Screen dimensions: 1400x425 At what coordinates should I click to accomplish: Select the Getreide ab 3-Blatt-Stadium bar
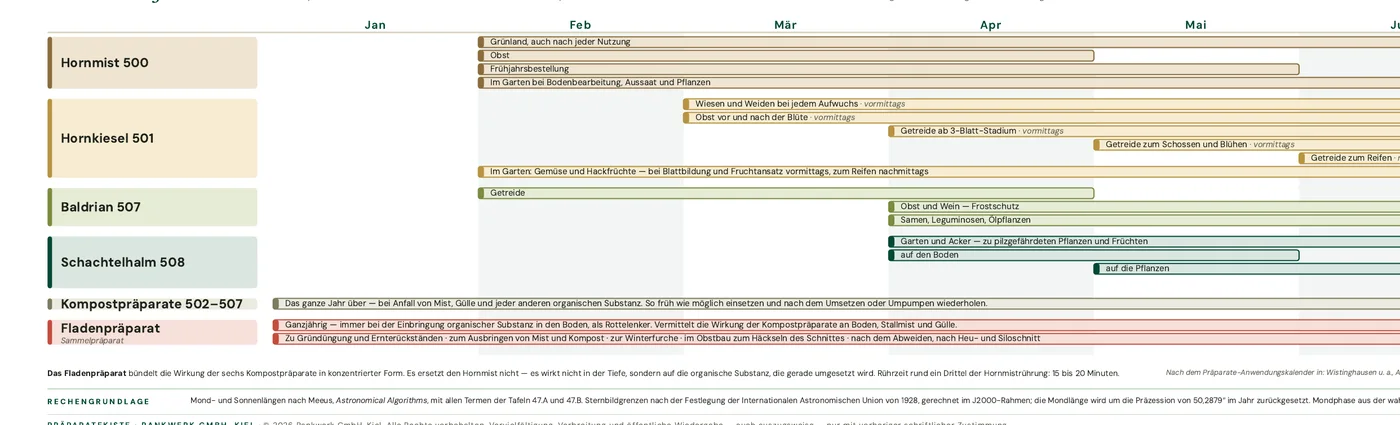click(x=1144, y=131)
